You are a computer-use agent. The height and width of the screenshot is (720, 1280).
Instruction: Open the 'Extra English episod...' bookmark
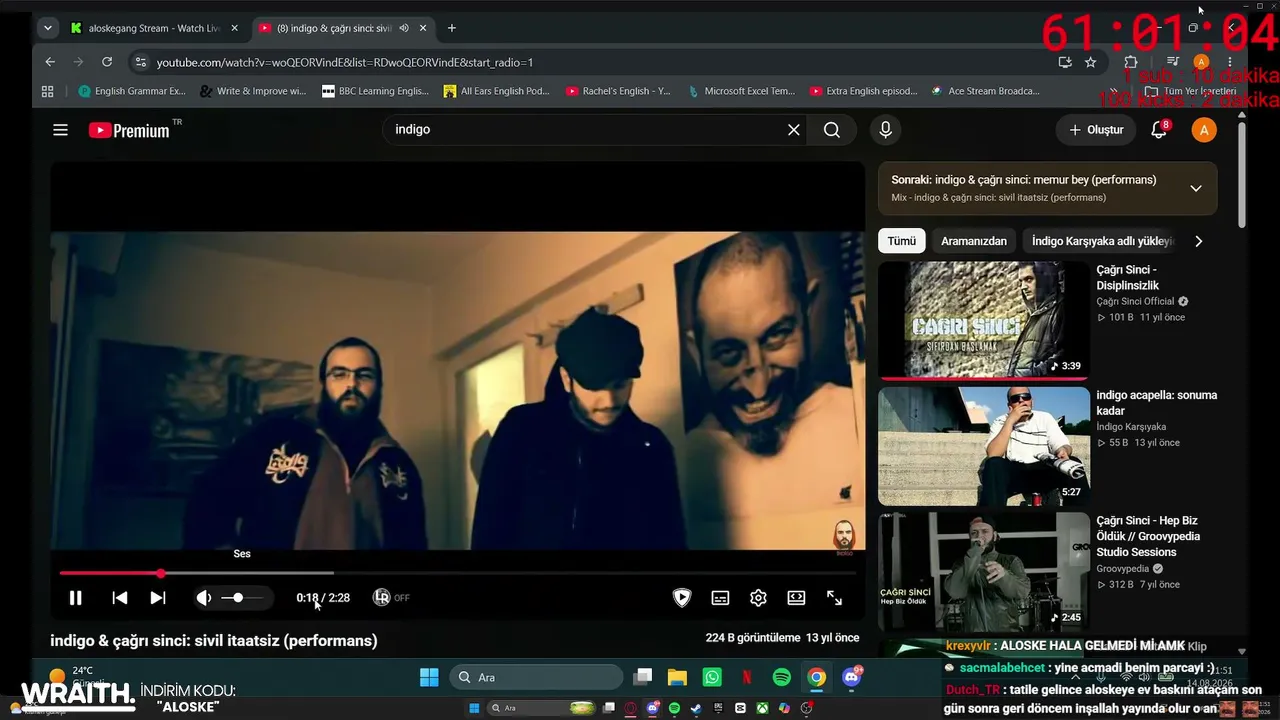click(864, 91)
